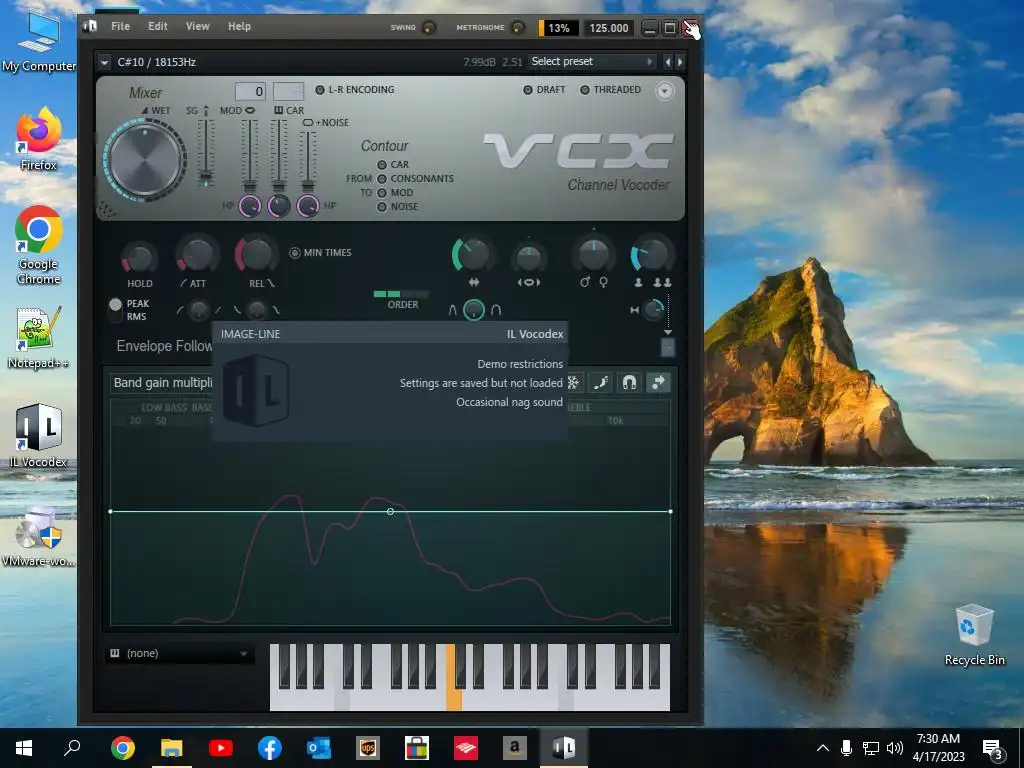Click the MOD high-pass knob
This screenshot has width=1024, height=768.
coord(249,206)
